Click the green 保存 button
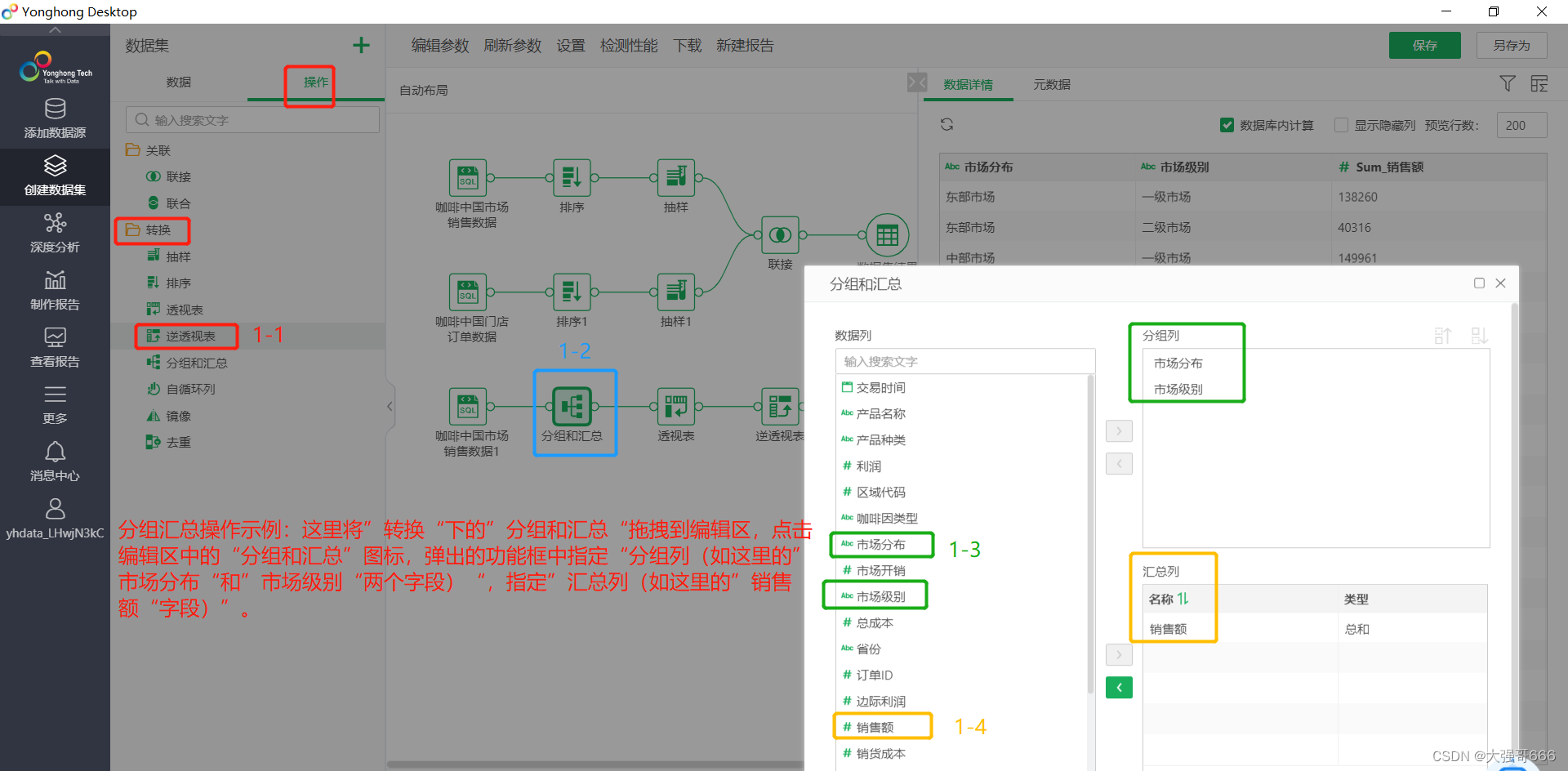 click(1425, 45)
